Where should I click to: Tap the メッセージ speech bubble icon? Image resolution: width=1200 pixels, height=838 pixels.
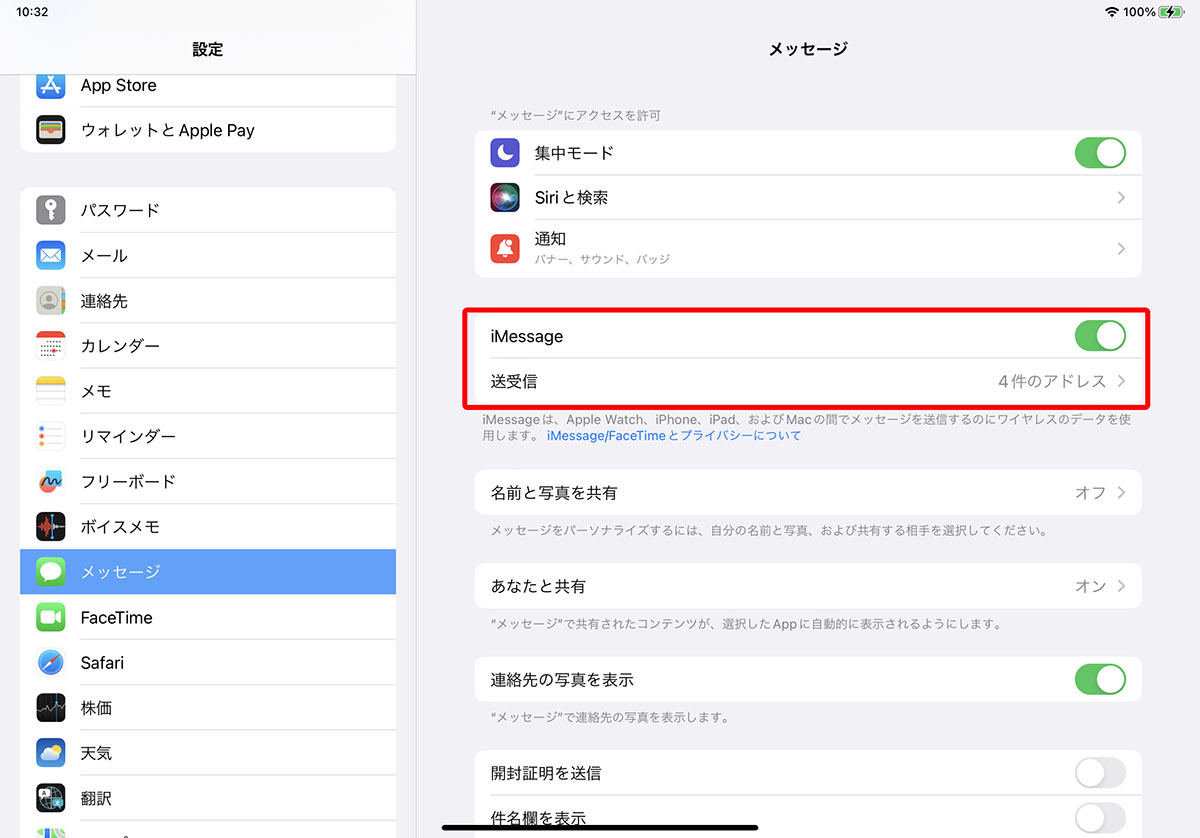(x=51, y=572)
